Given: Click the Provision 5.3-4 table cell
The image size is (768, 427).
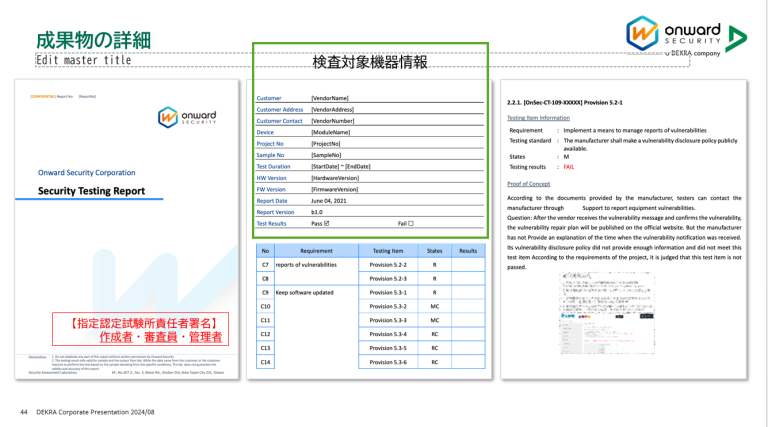Looking at the screenshot, I should [x=388, y=334].
